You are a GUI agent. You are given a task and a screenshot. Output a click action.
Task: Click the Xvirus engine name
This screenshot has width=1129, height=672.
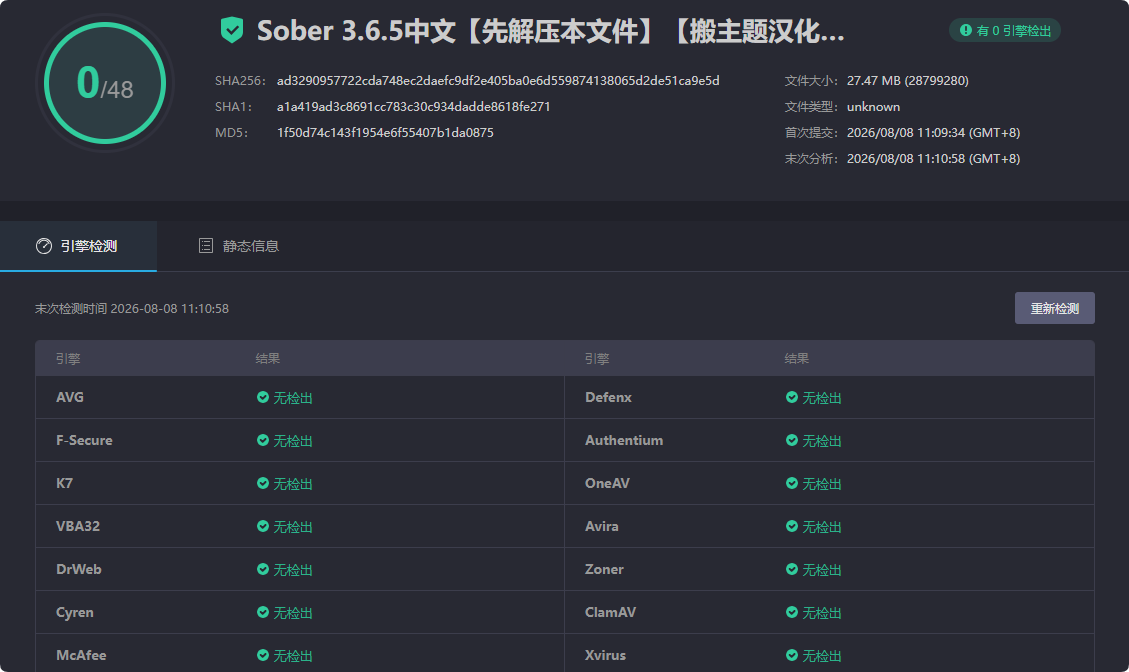point(606,655)
